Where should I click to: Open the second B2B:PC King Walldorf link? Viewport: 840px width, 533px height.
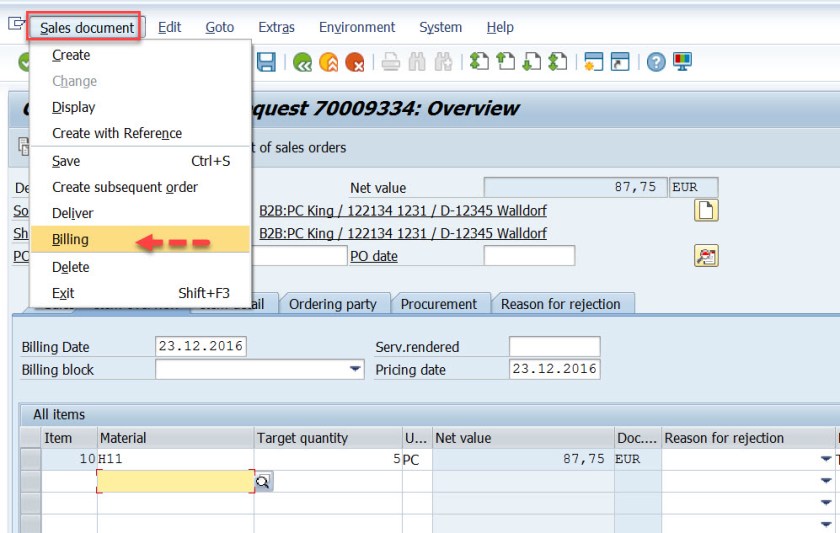pyautogui.click(x=403, y=234)
